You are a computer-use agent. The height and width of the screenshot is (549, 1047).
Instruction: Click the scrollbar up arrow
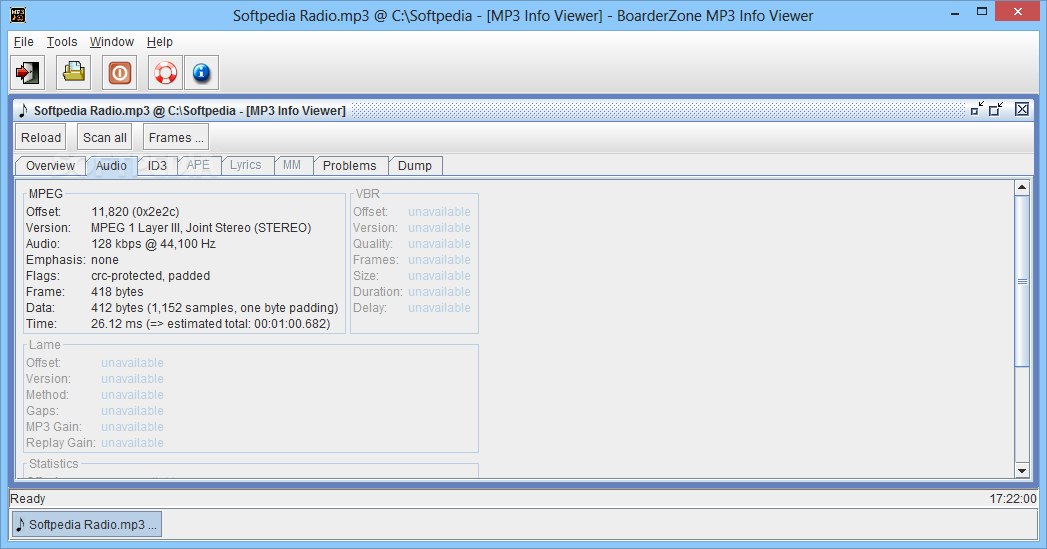1022,188
